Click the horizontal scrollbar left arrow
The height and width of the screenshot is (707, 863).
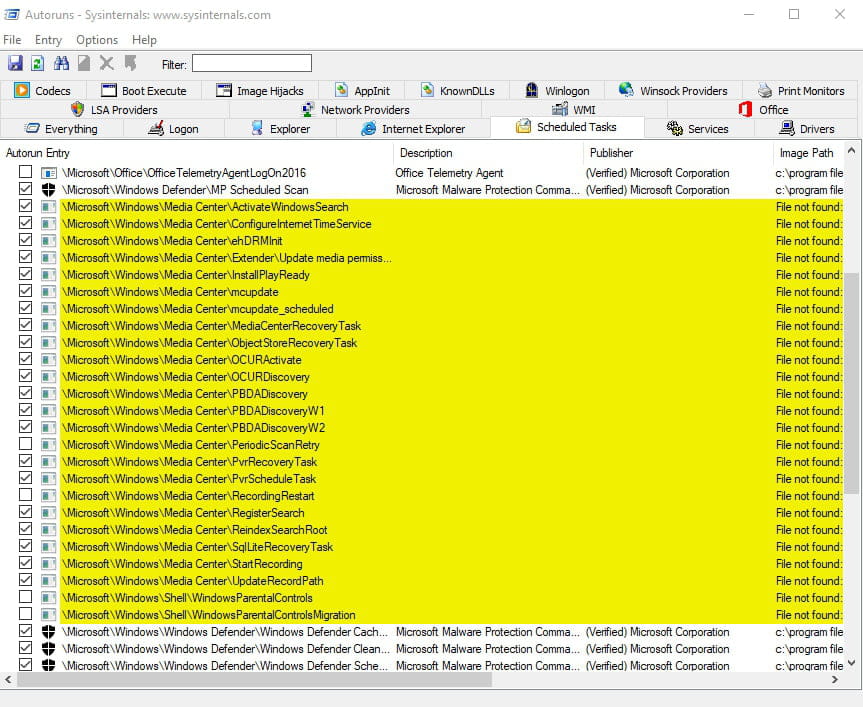pos(8,679)
